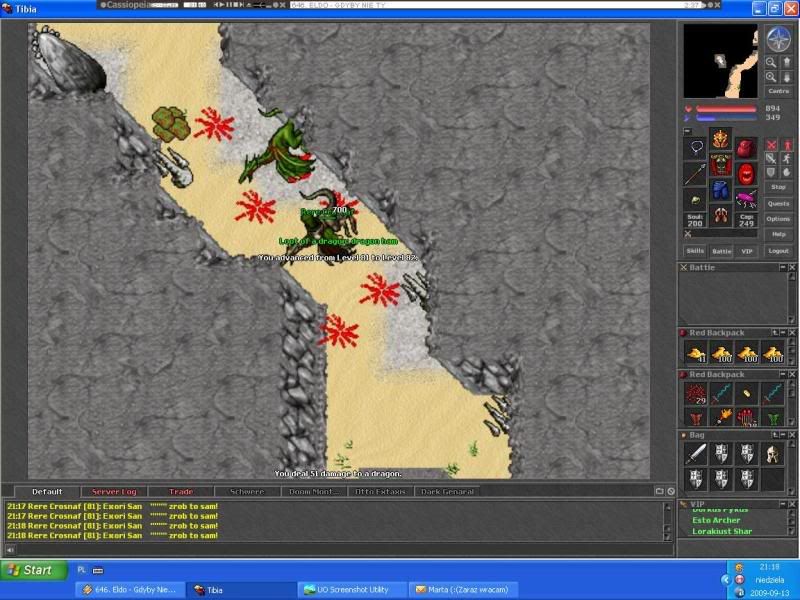The width and height of the screenshot is (800, 600).
Task: Zoom in the minimap
Action: point(771,77)
